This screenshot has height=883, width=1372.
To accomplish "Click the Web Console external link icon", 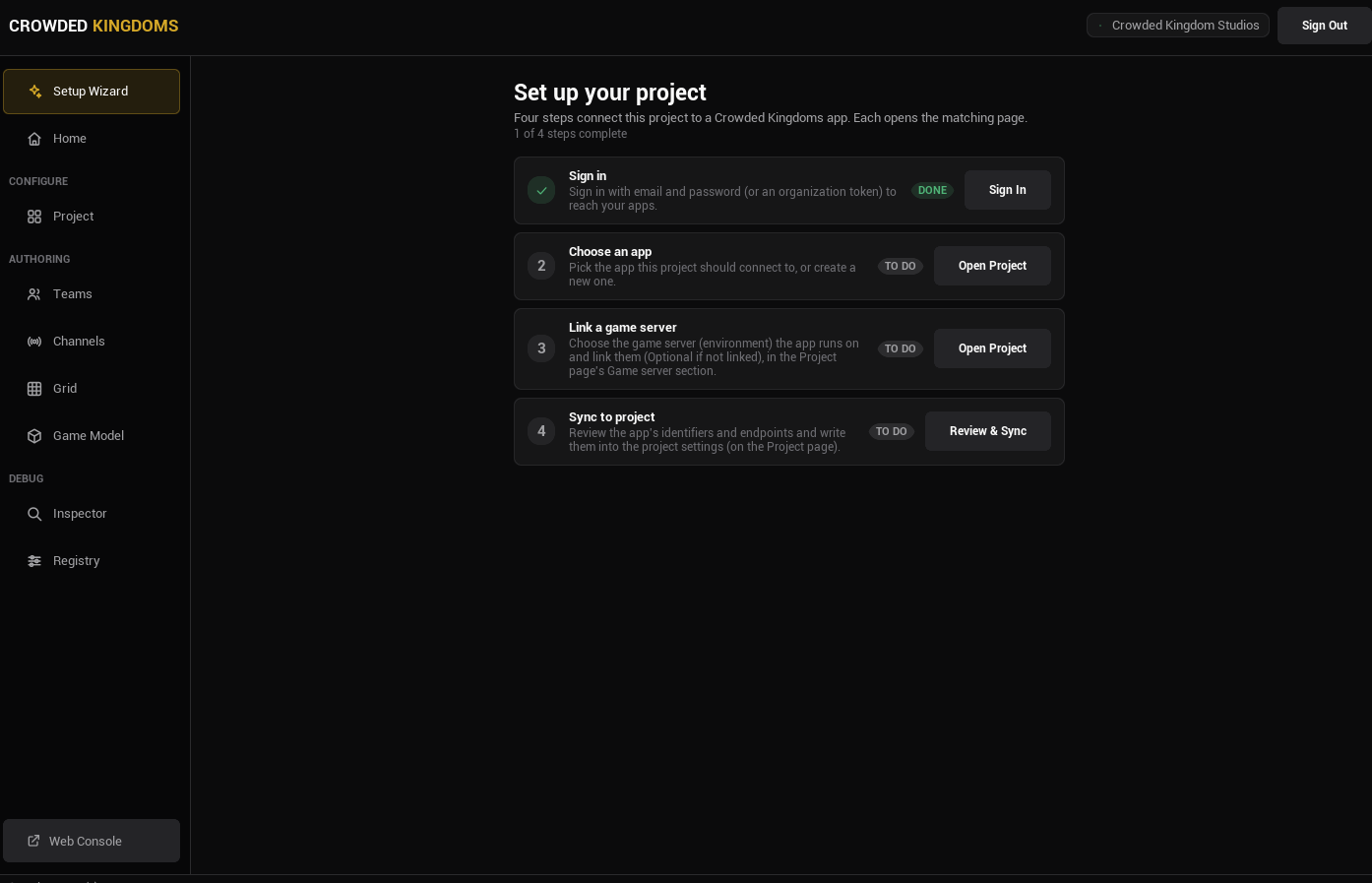I will click(x=33, y=841).
